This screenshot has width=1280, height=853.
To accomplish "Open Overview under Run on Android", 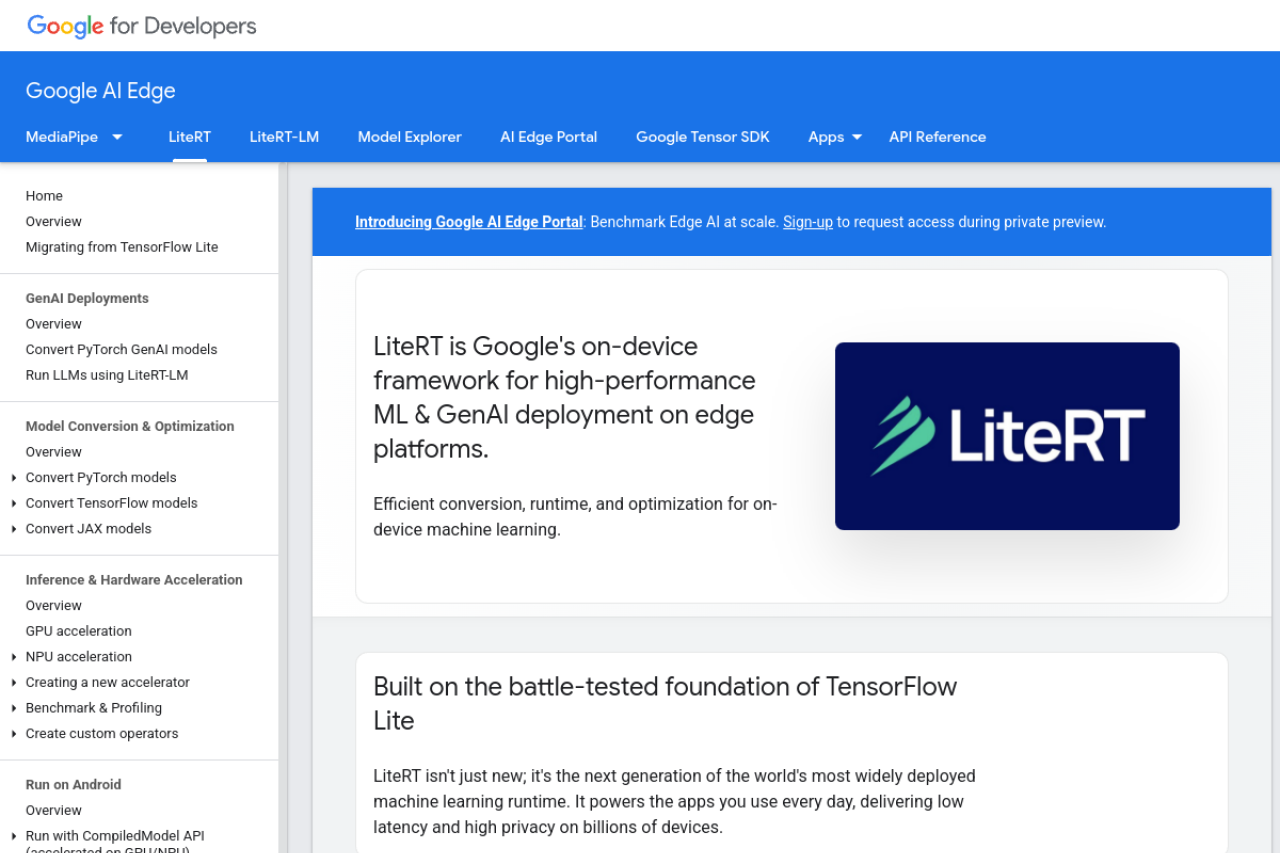I will click(x=54, y=810).
